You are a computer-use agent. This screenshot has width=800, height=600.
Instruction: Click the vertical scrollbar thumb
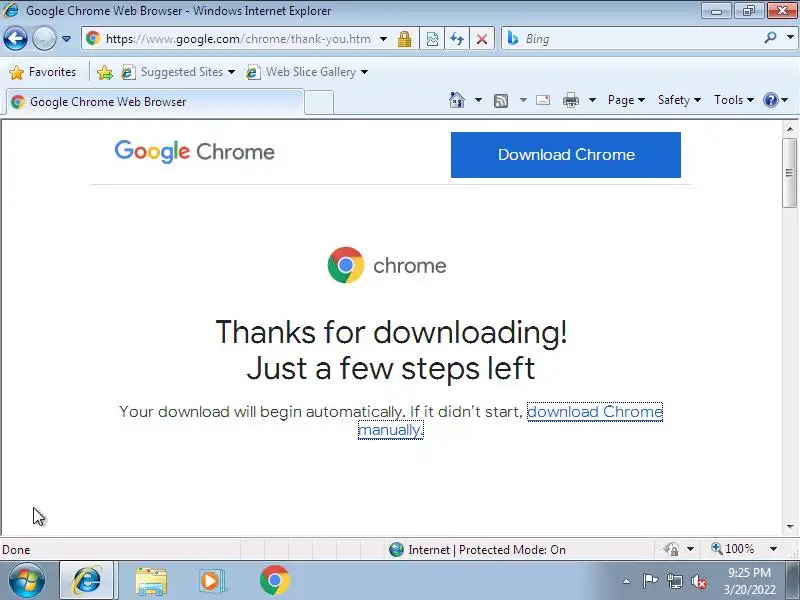click(789, 173)
